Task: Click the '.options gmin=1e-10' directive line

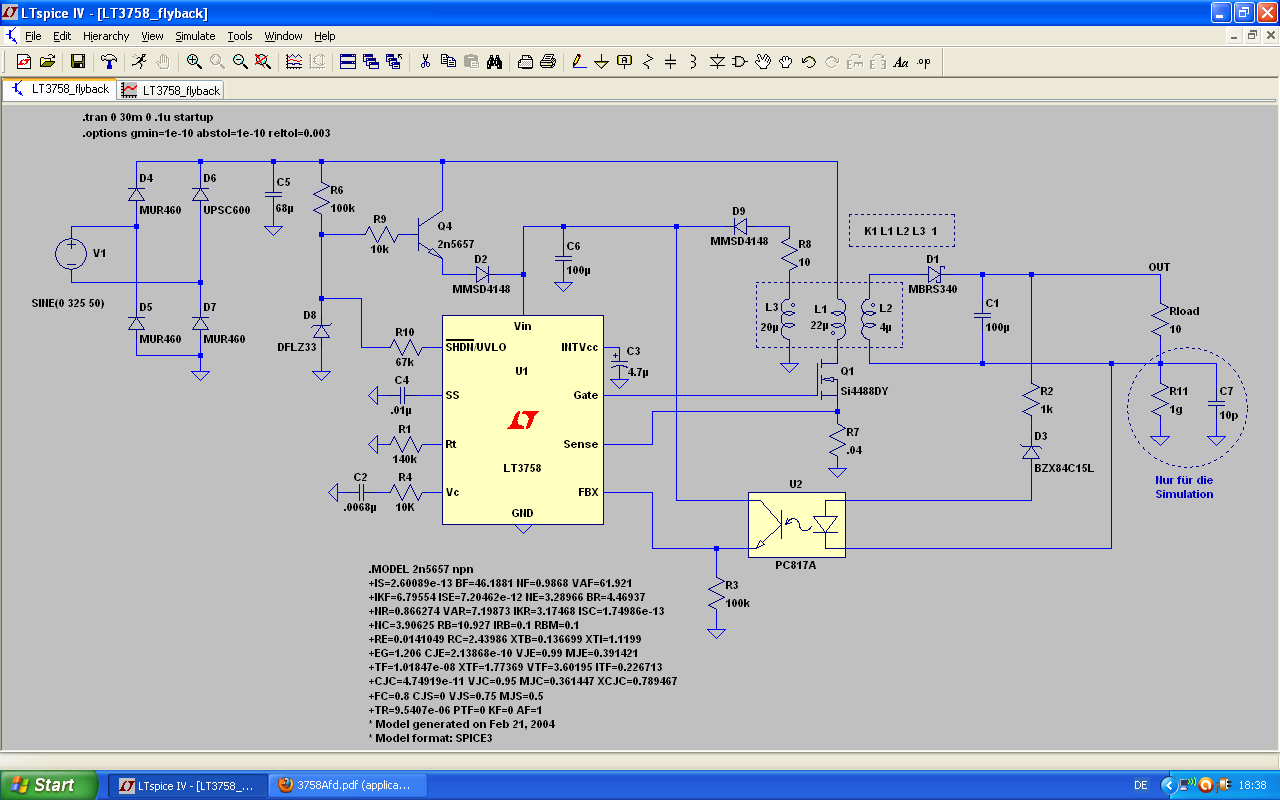Action: pos(206,133)
